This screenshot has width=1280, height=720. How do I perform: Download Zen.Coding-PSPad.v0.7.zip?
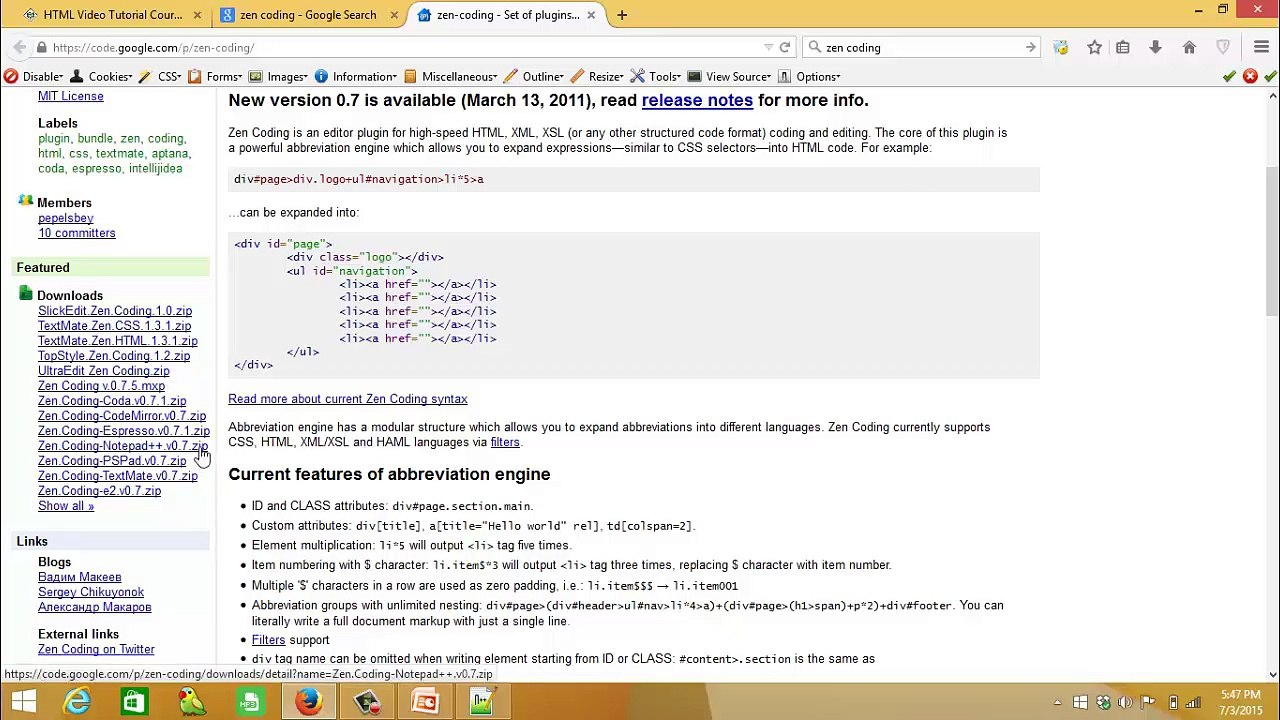(x=112, y=461)
